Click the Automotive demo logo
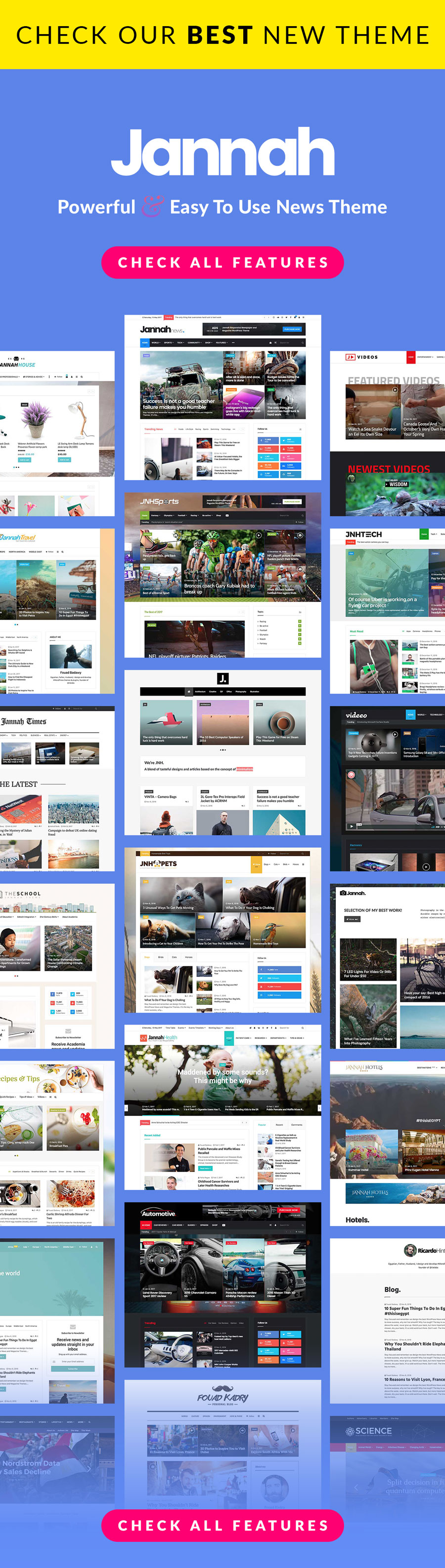 click(x=159, y=1213)
